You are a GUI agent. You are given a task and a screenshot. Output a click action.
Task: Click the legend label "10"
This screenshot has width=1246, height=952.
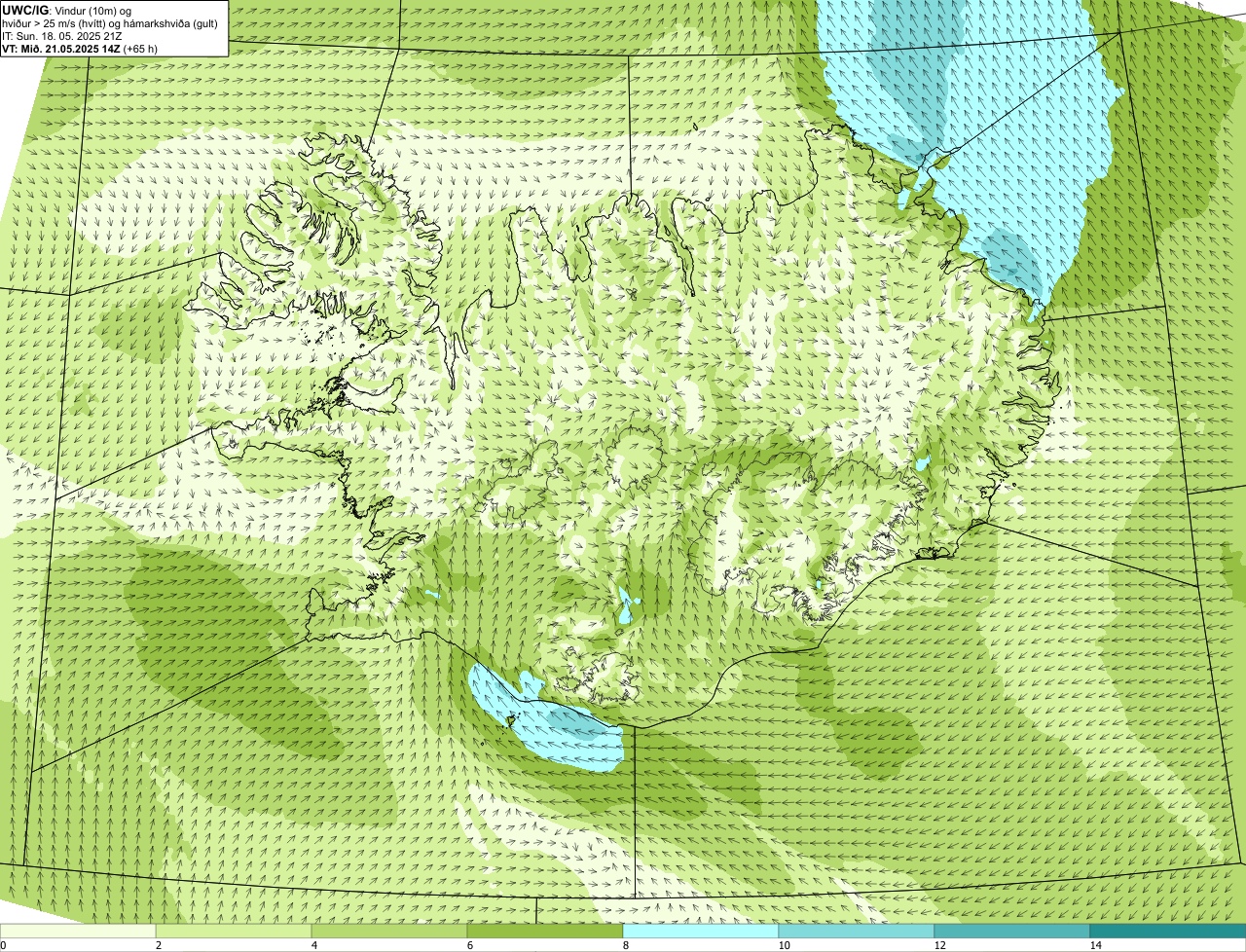pos(784,945)
